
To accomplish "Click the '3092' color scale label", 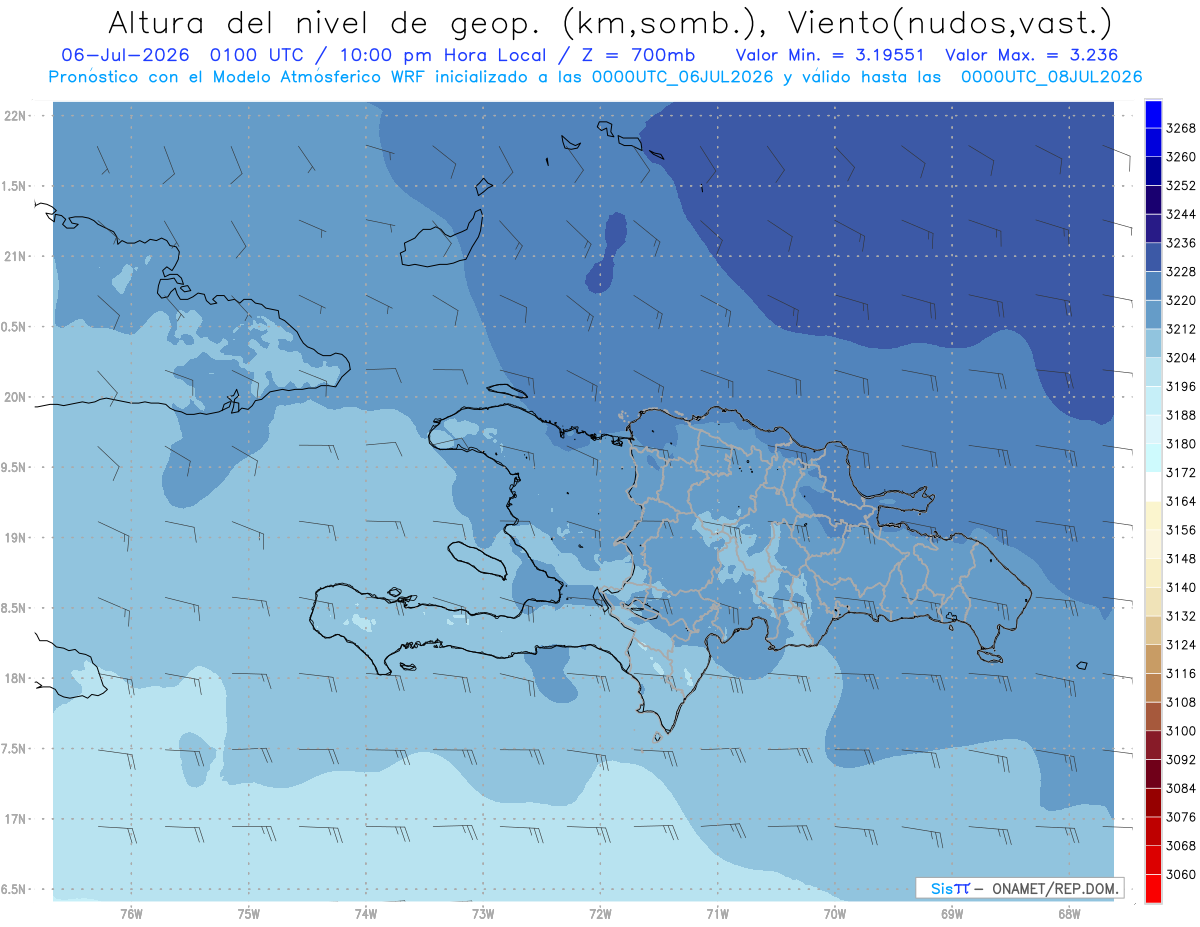I will 1181,760.
